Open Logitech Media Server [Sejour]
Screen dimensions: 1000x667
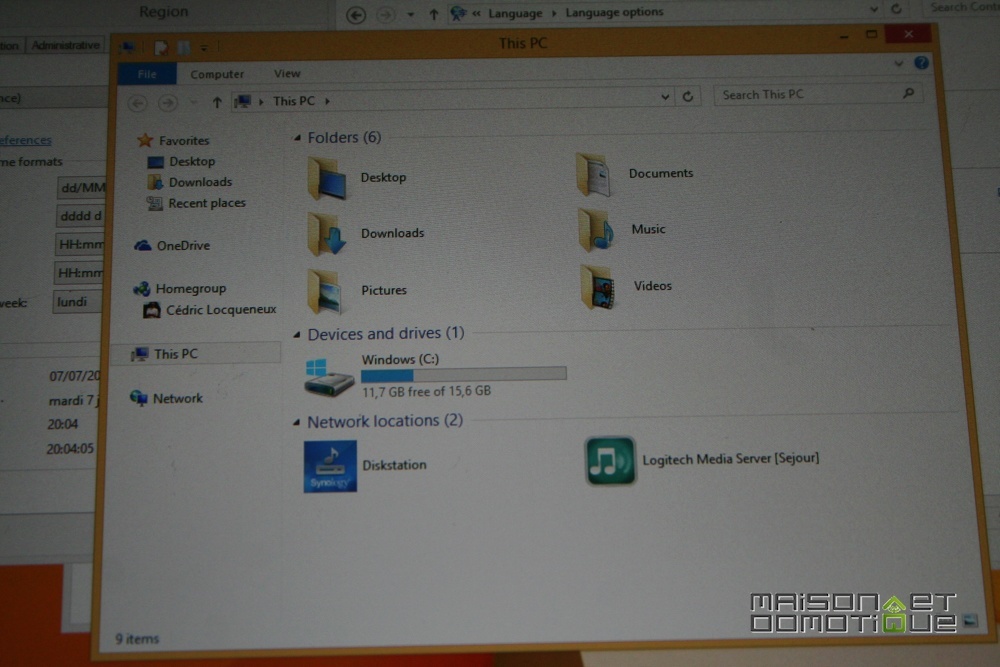point(702,460)
